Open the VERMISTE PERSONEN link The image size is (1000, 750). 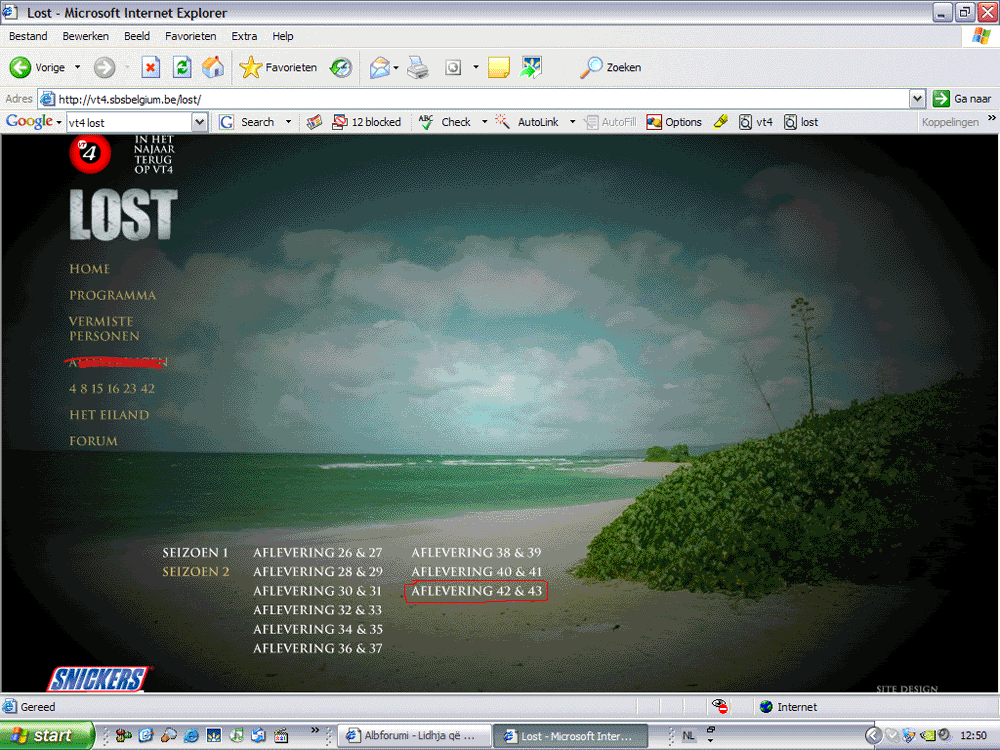(104, 328)
